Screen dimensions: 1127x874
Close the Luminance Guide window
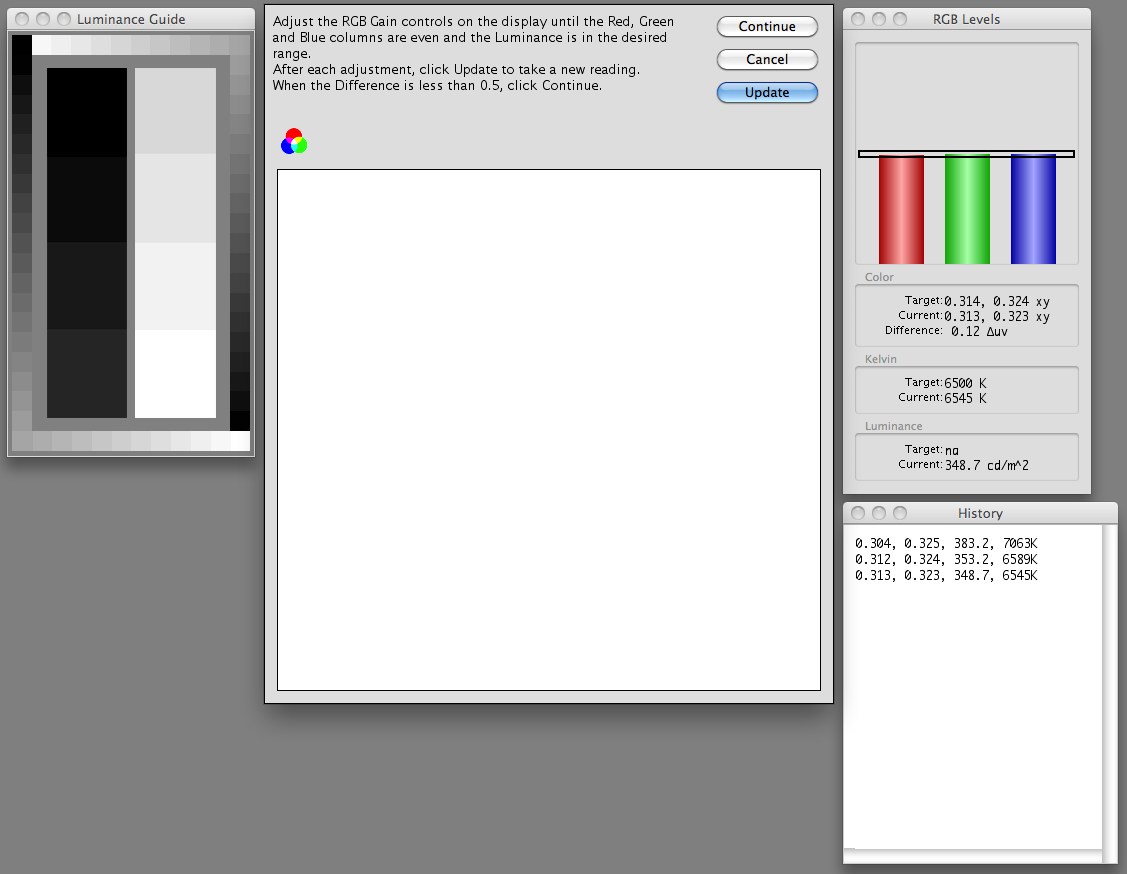pos(22,19)
